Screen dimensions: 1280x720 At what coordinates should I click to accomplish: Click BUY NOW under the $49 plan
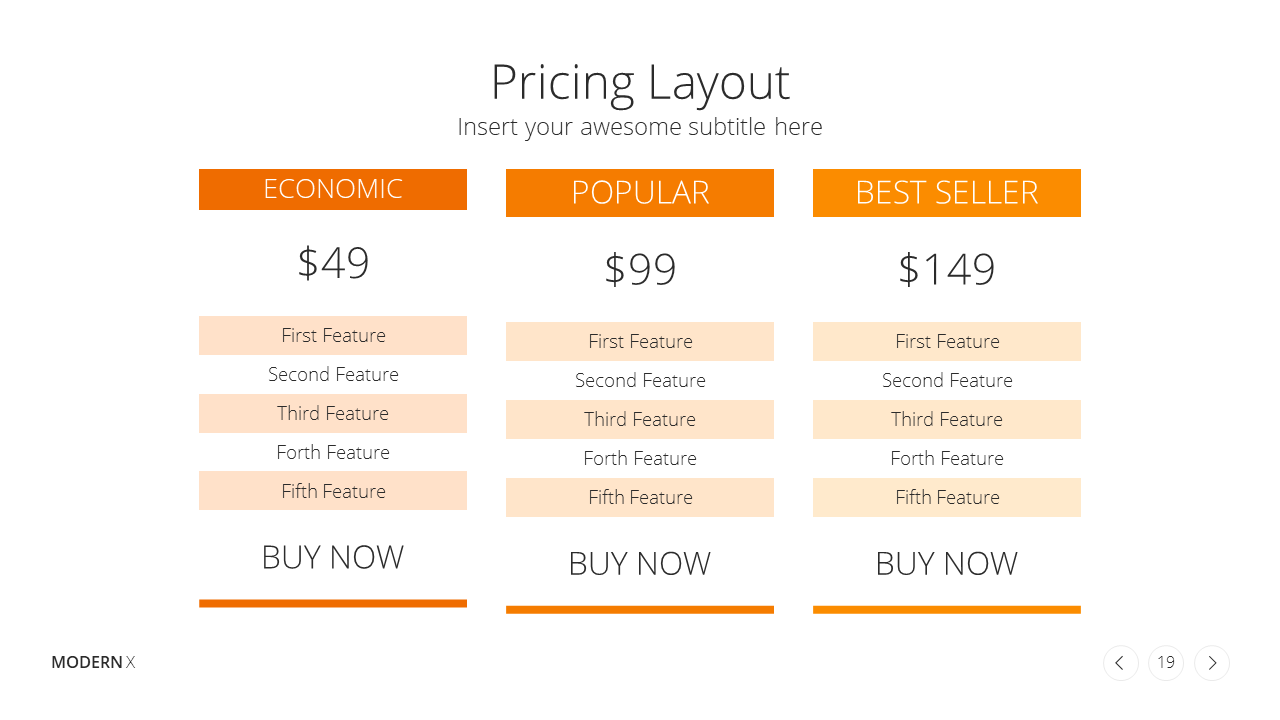tap(333, 557)
